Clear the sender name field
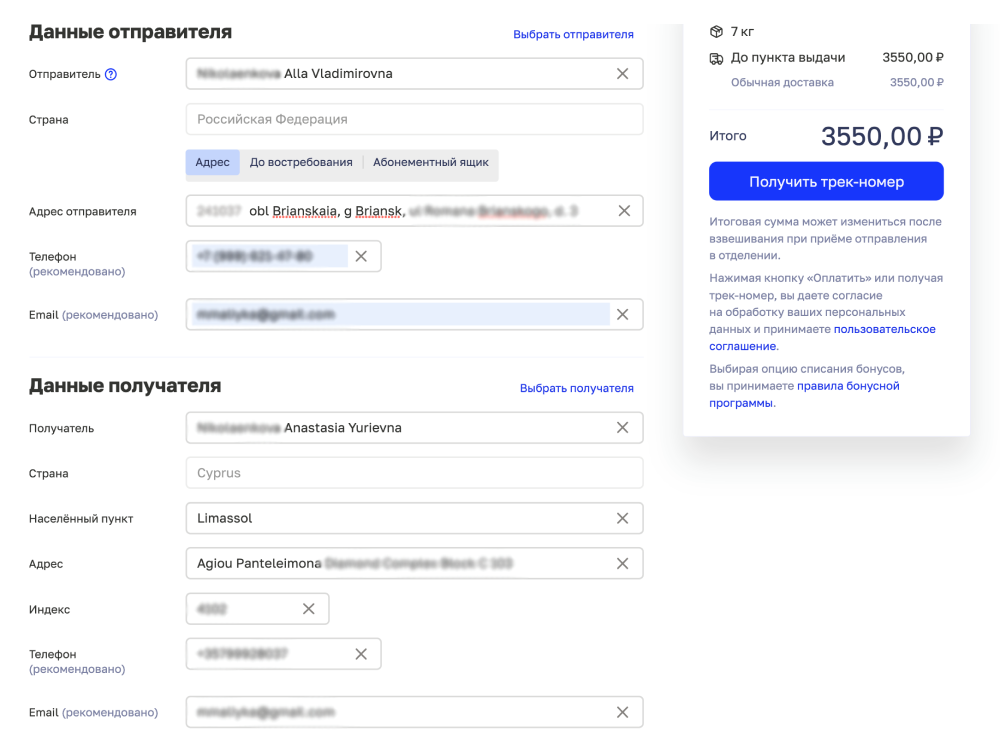This screenshot has height=752, width=1000. (x=622, y=74)
